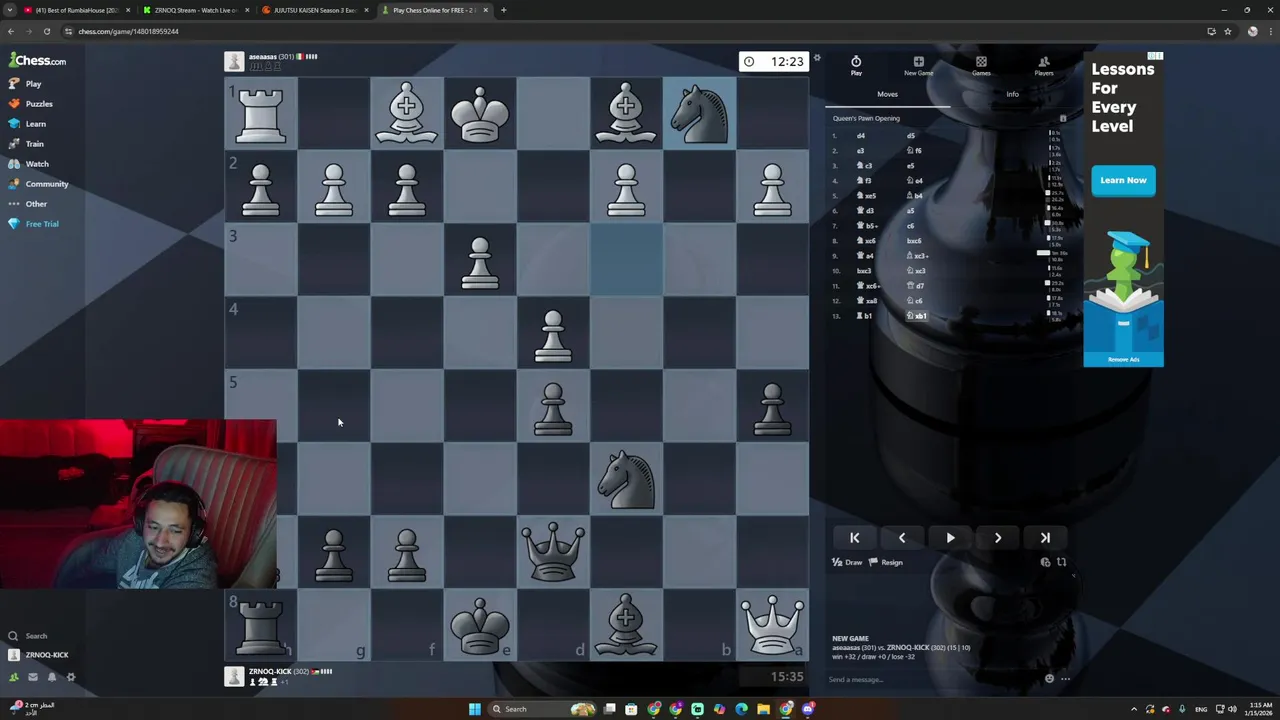Click opponent aseaasas avatar

pyautogui.click(x=234, y=62)
